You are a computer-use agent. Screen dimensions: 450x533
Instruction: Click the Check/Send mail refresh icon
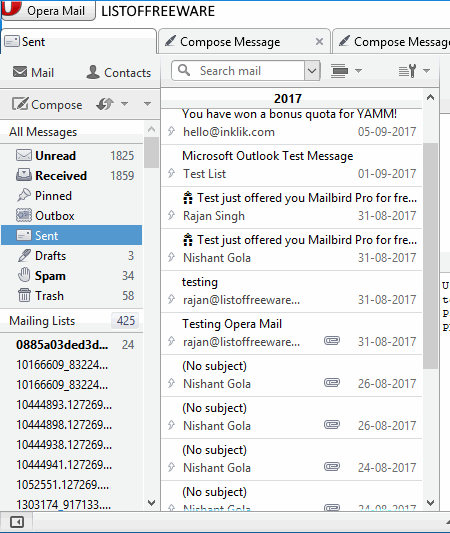(105, 104)
